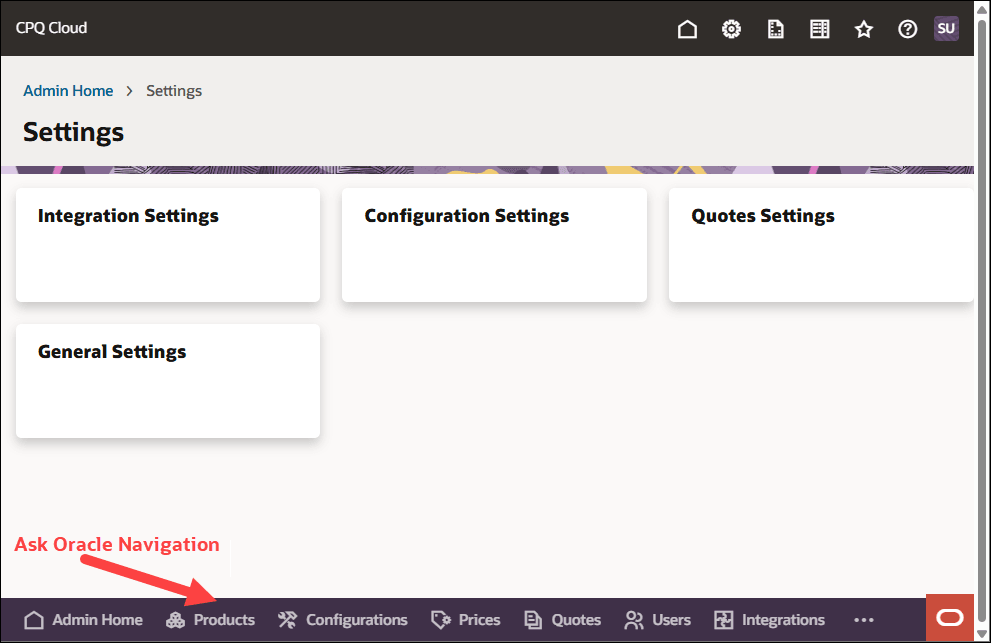This screenshot has height=643, width=991.
Task: Click the SU user avatar
Action: (946, 28)
